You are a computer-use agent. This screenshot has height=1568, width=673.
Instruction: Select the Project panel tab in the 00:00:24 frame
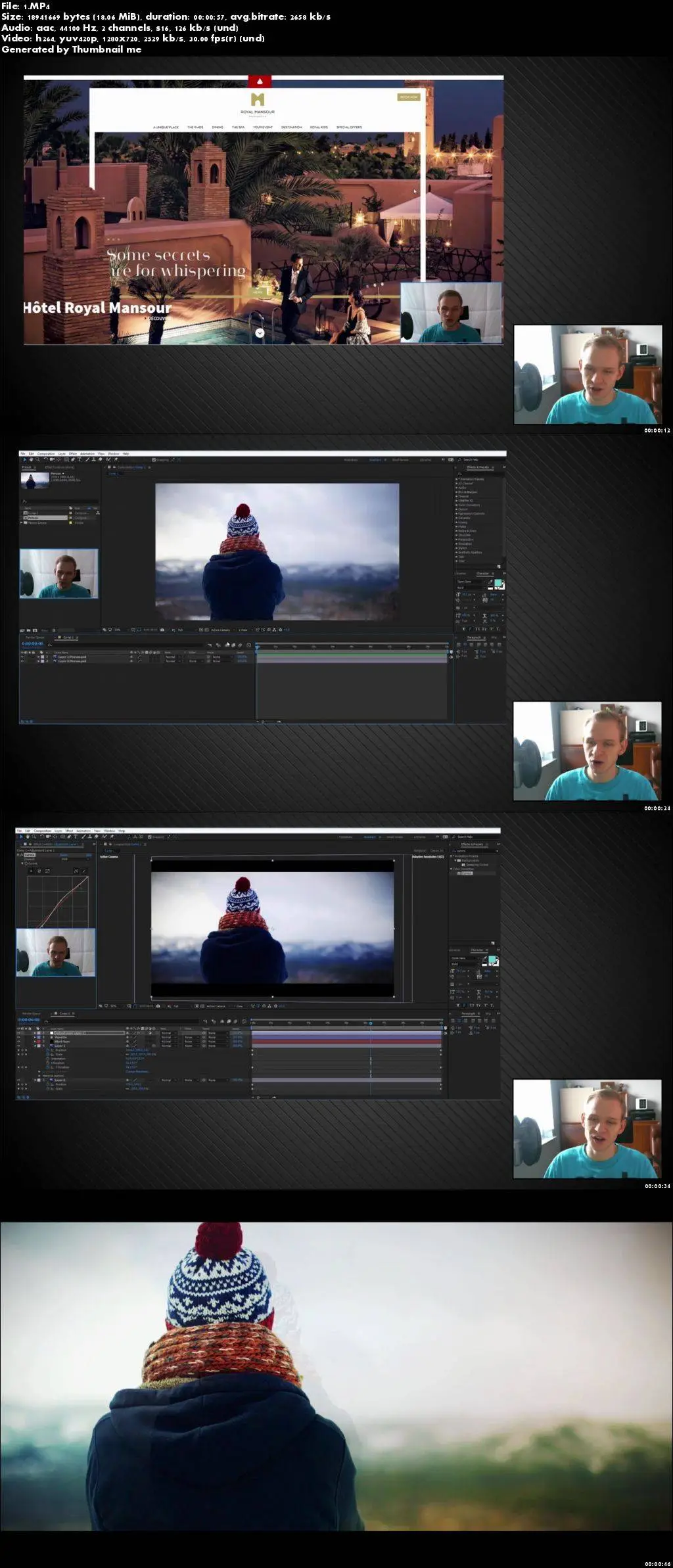pyautogui.click(x=26, y=467)
